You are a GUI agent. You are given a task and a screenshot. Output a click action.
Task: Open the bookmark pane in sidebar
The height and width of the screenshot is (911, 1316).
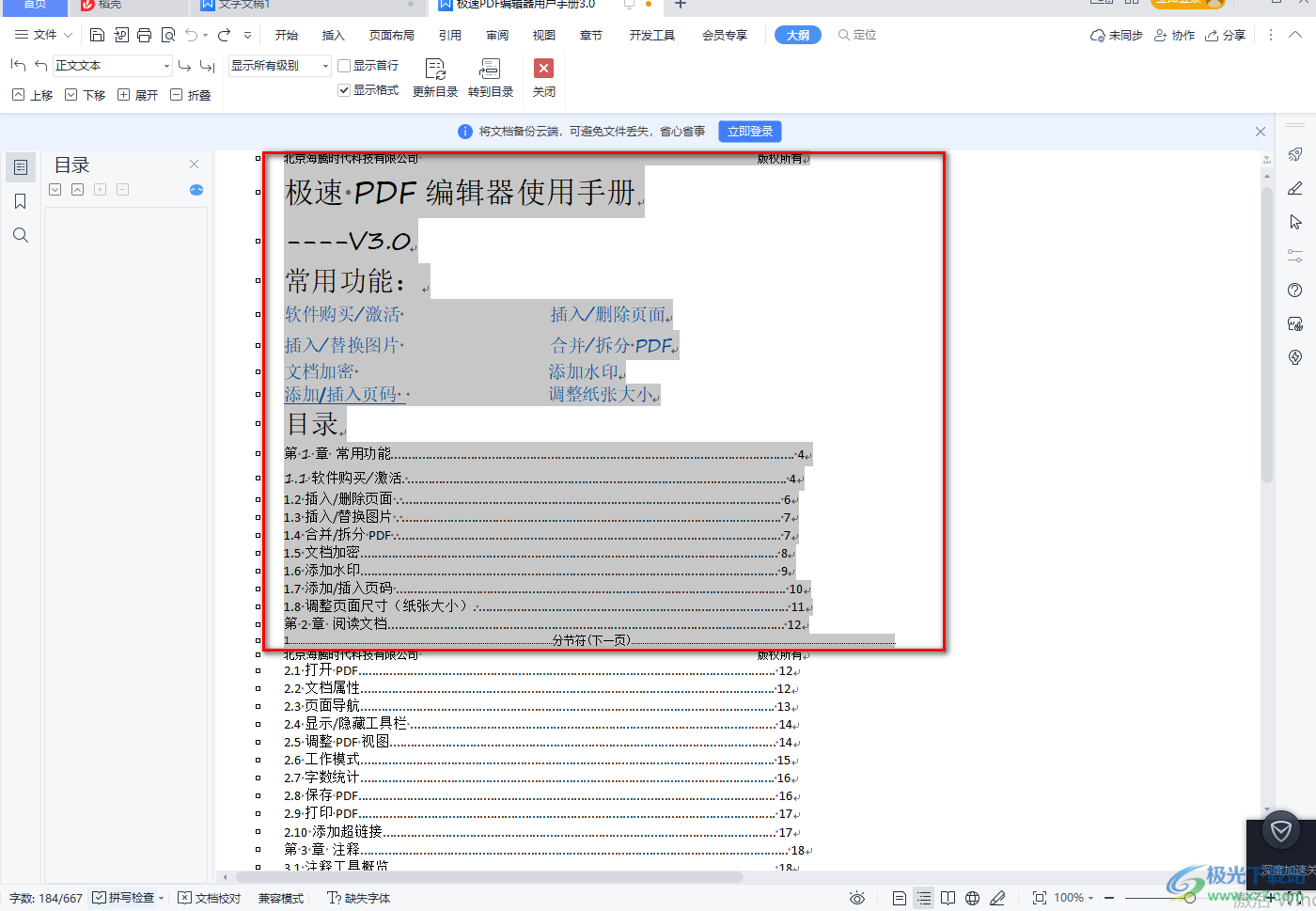[21, 201]
